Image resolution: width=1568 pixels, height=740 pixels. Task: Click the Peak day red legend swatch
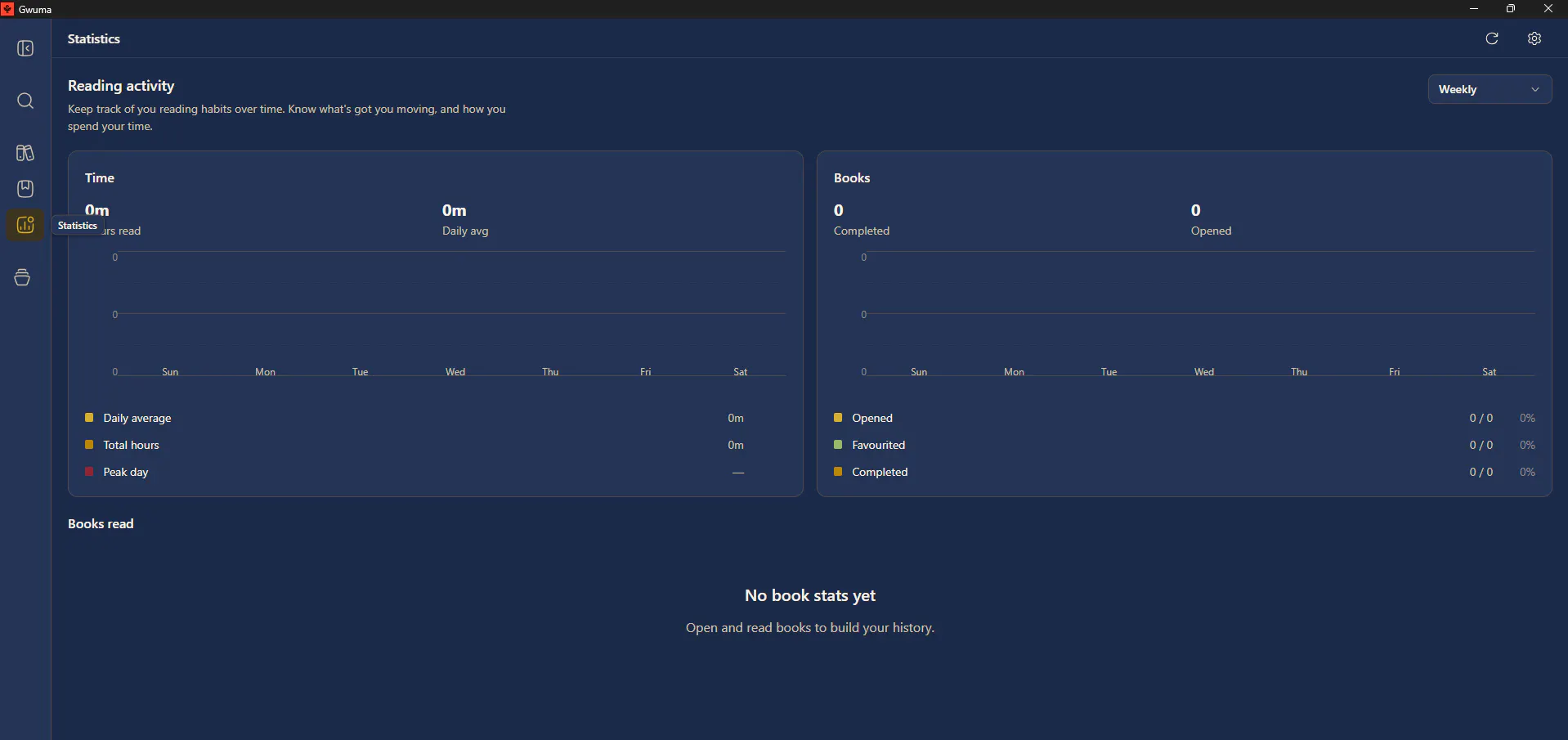[x=89, y=472]
